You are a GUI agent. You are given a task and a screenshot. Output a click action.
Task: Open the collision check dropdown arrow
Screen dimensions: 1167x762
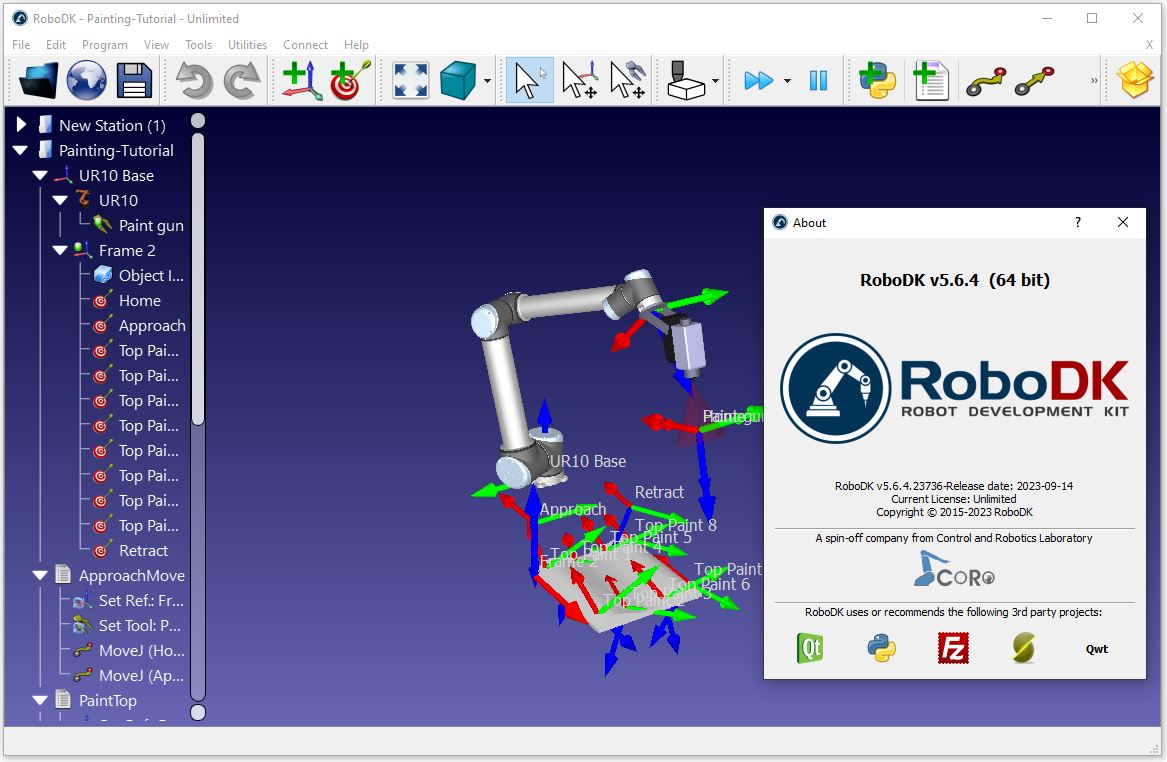coord(715,80)
